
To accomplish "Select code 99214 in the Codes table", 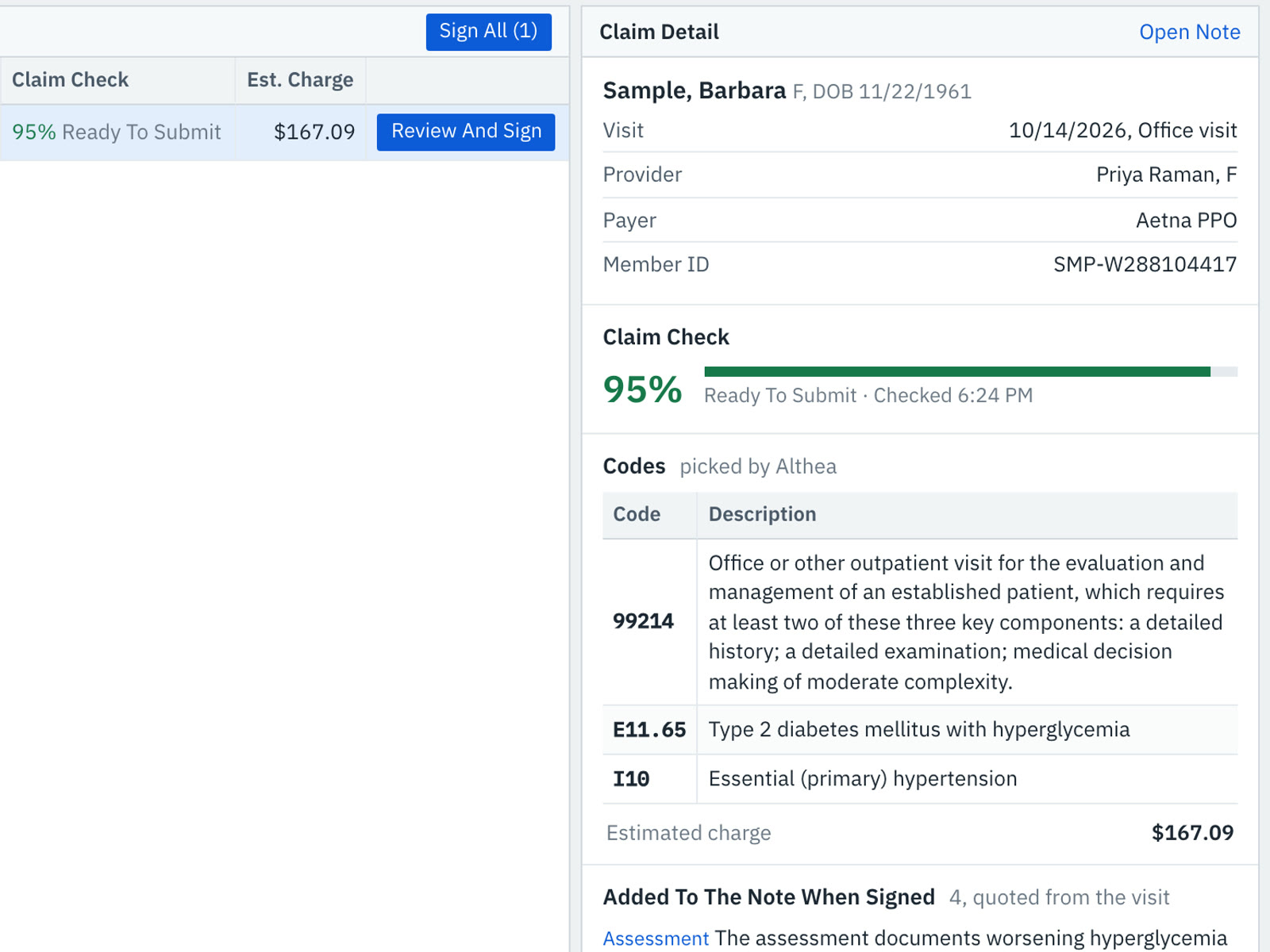I will pyautogui.click(x=643, y=621).
